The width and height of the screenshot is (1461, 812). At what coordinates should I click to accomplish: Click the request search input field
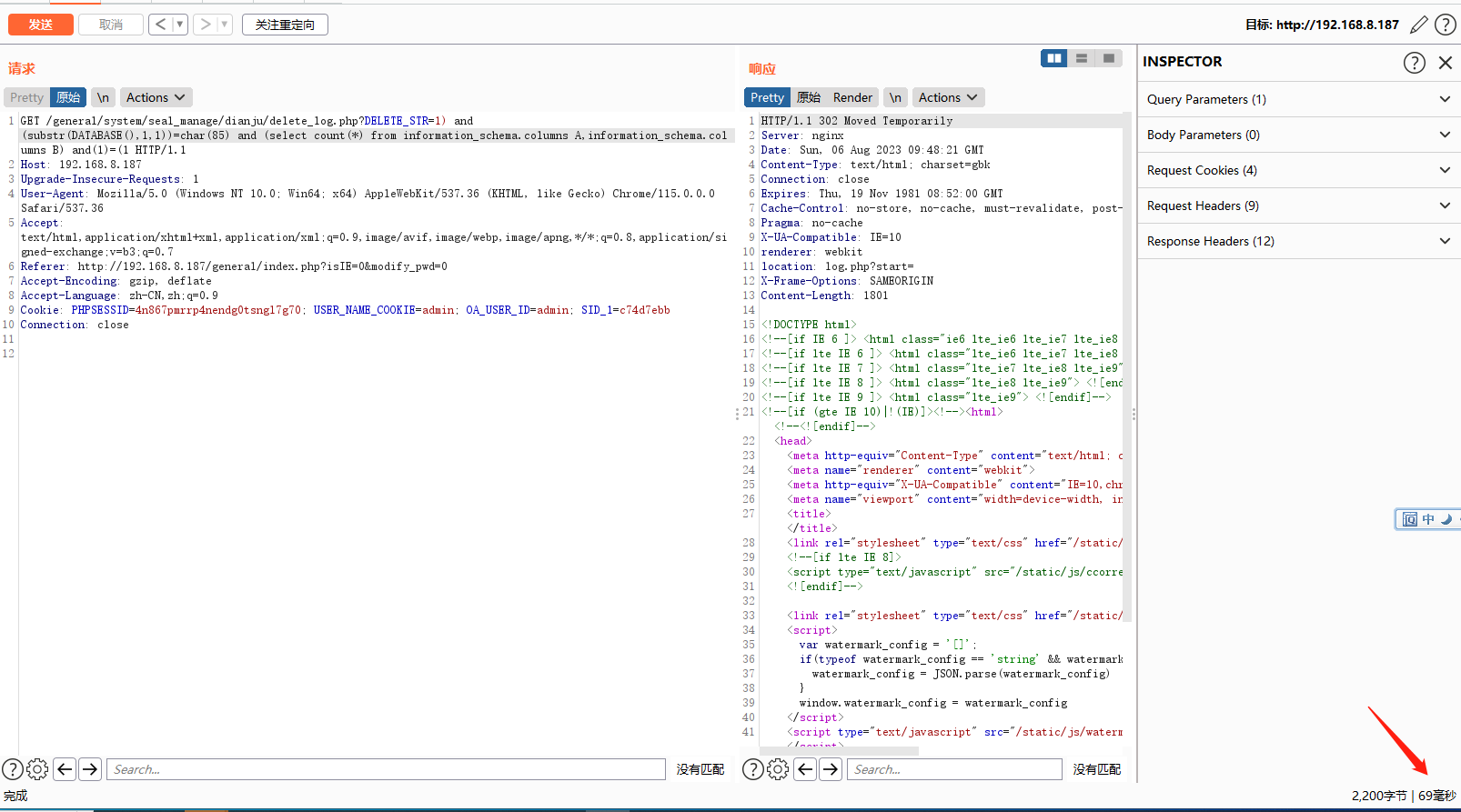pos(386,769)
